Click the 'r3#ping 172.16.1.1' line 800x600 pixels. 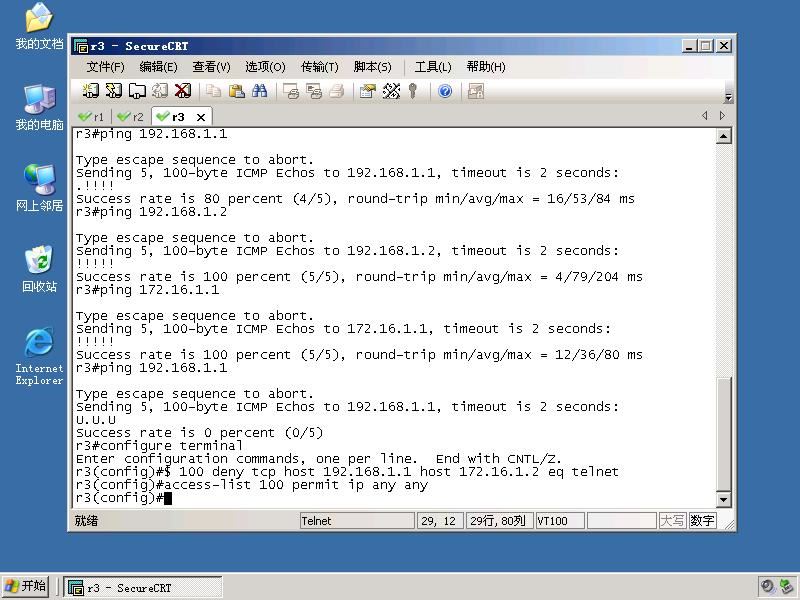(147, 290)
